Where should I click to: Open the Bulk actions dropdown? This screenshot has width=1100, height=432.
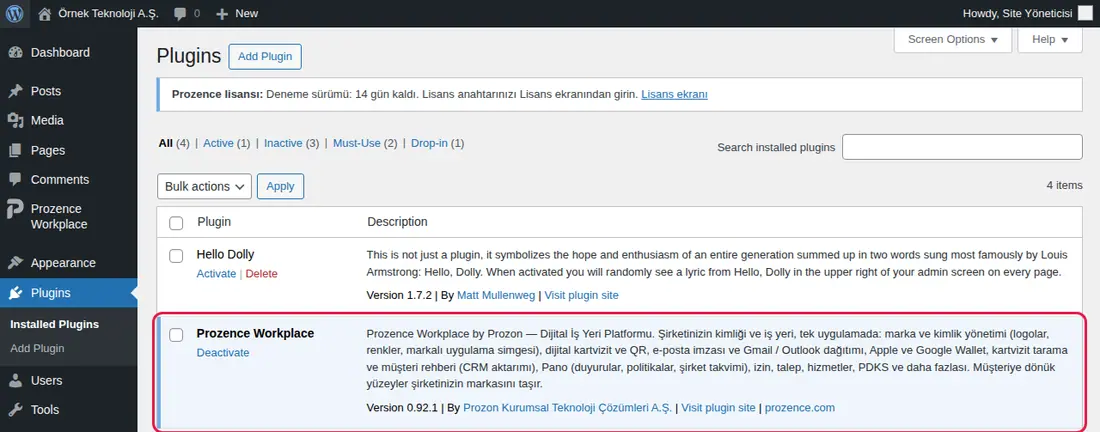[204, 187]
